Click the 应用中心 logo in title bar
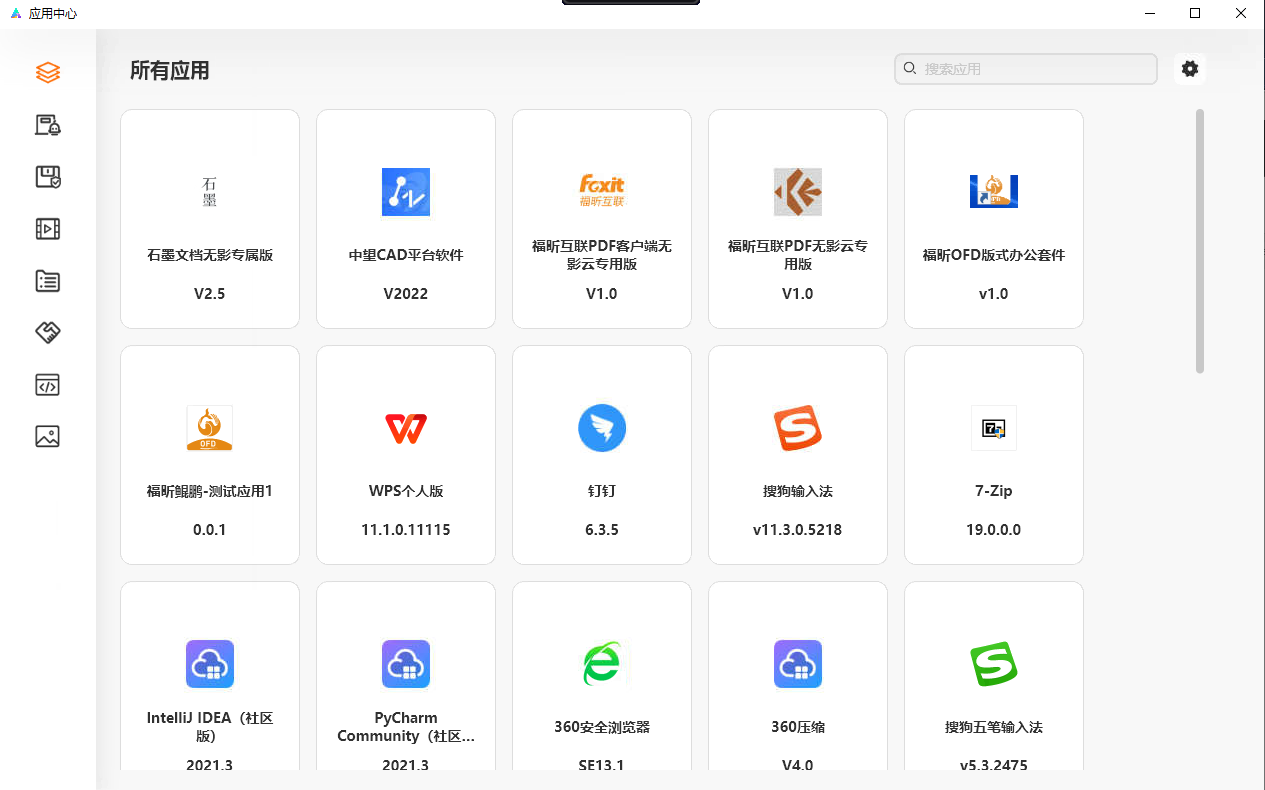 pos(16,14)
